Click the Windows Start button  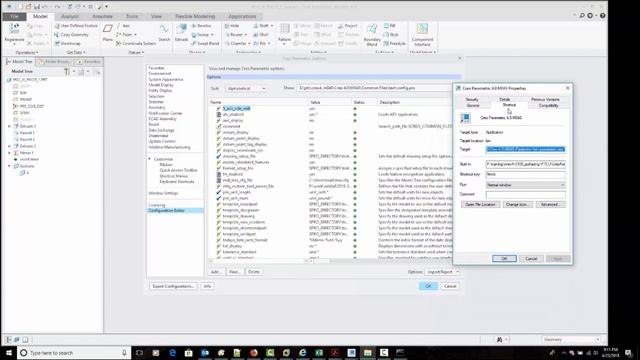click(x=9, y=353)
